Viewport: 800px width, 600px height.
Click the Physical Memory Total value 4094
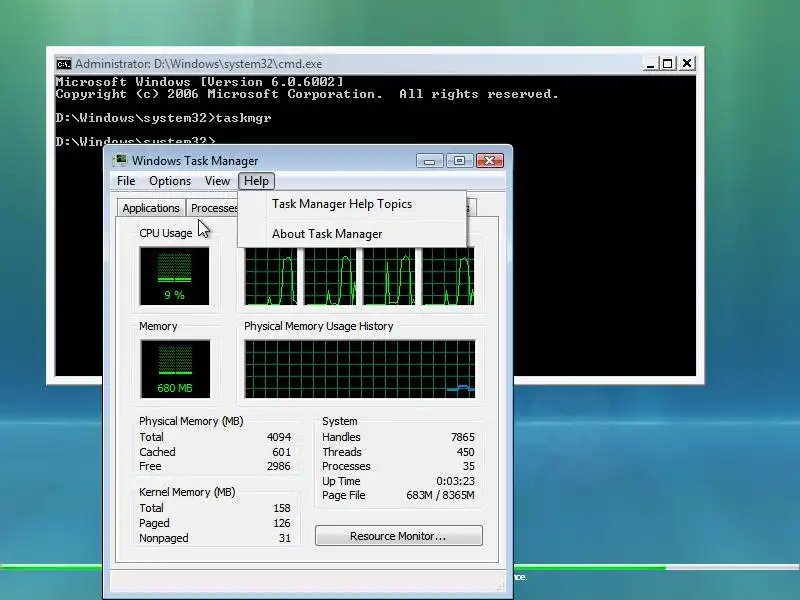(x=279, y=437)
